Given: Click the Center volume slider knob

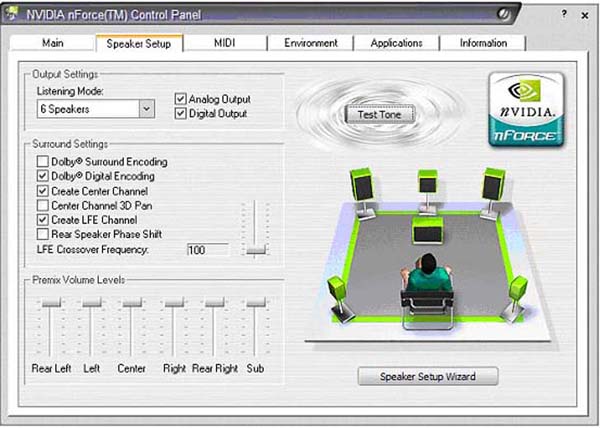Looking at the screenshot, I should [132, 303].
